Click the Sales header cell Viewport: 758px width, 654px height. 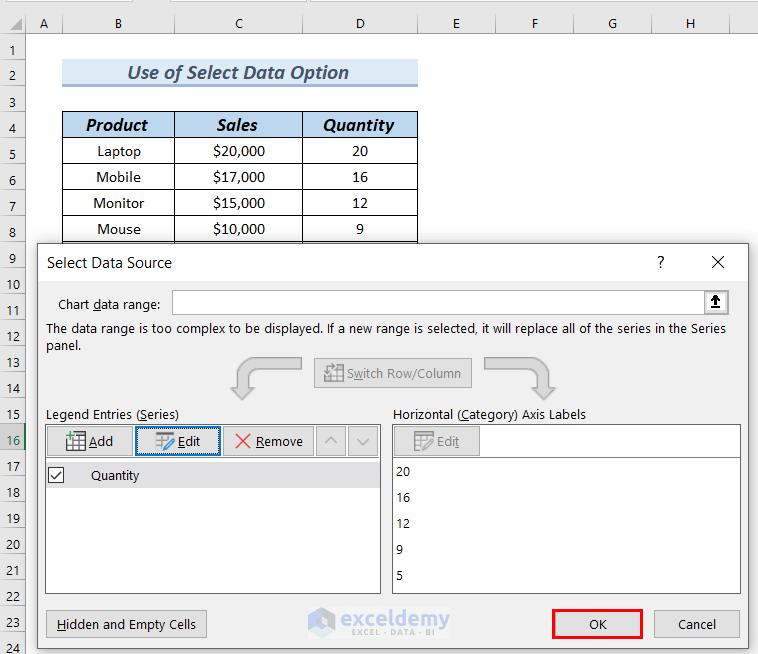point(238,125)
